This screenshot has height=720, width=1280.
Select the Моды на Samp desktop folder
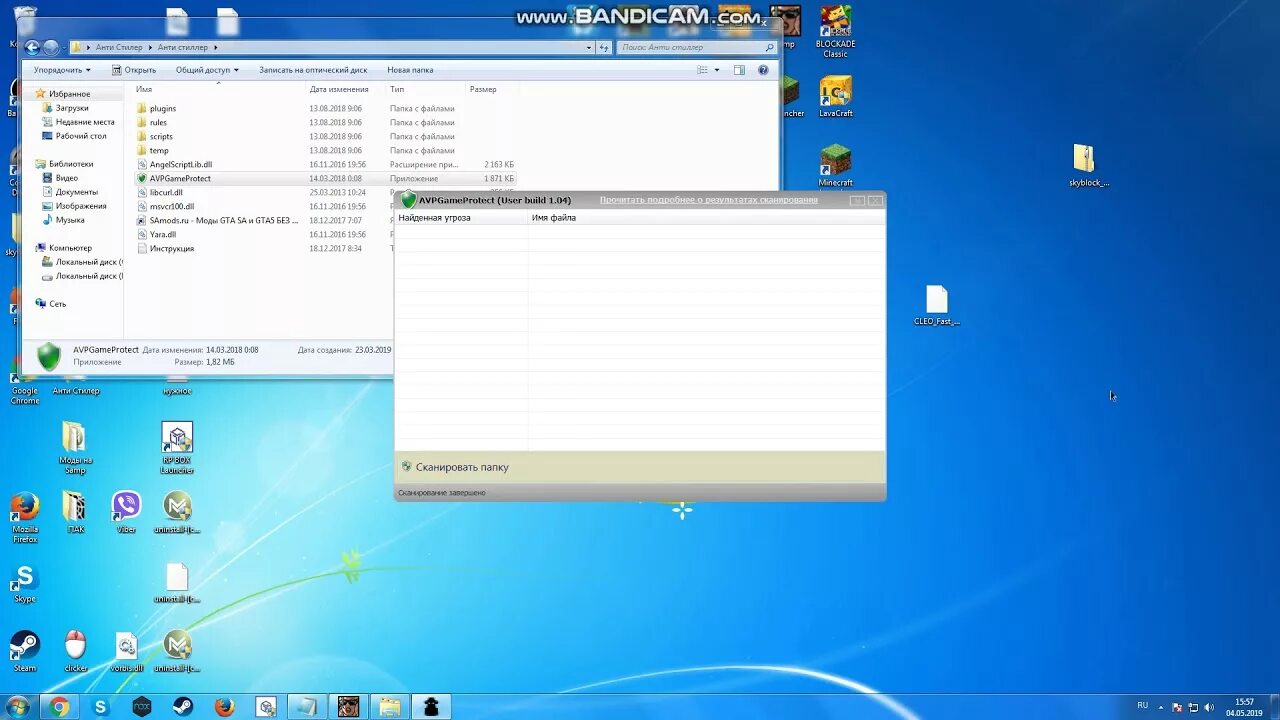click(75, 448)
